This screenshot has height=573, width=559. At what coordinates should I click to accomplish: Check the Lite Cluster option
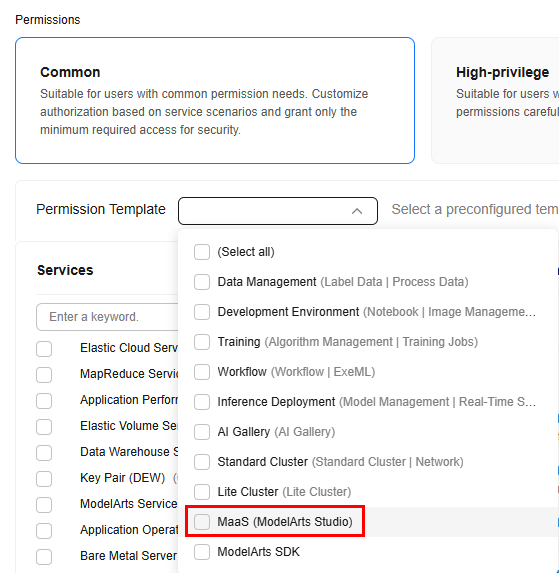tap(202, 492)
